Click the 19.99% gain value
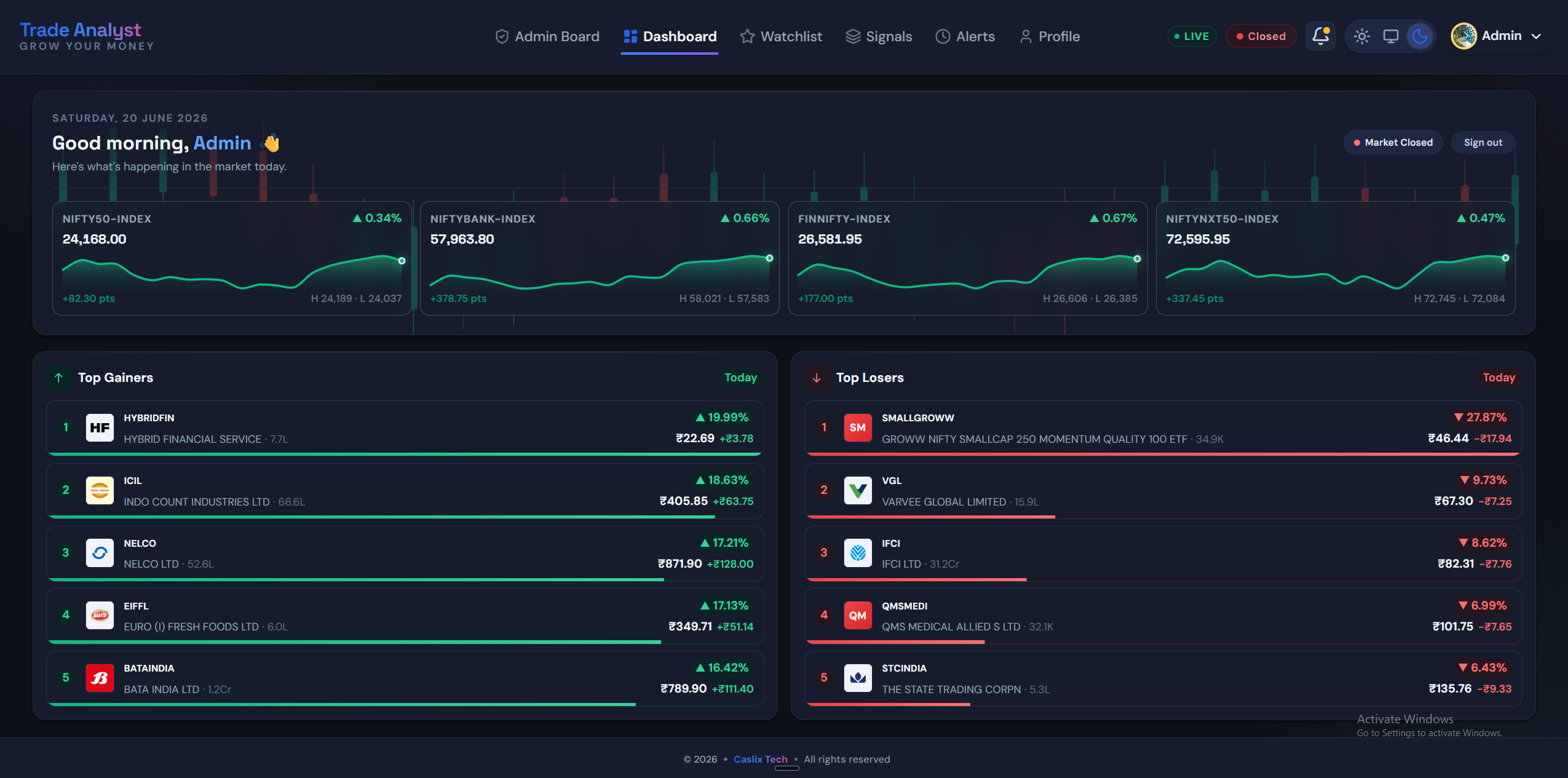This screenshot has height=778, width=1568. (722, 418)
